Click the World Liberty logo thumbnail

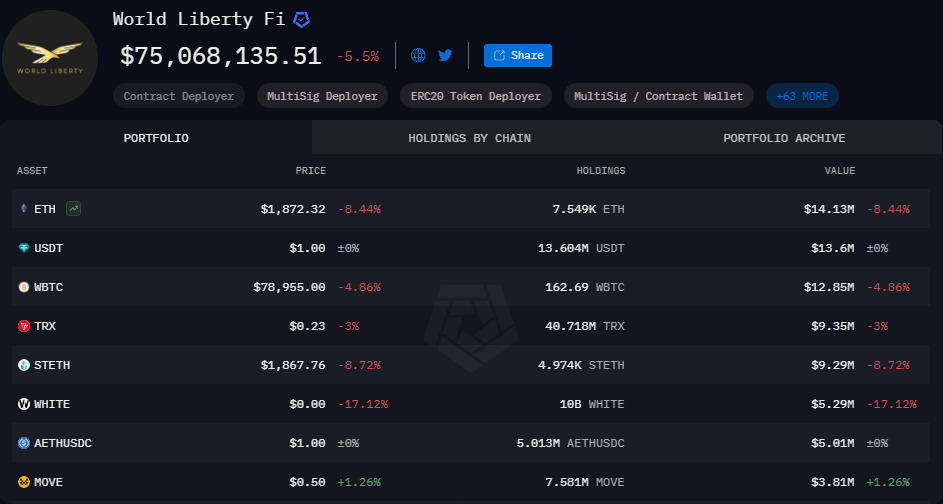tap(50, 58)
